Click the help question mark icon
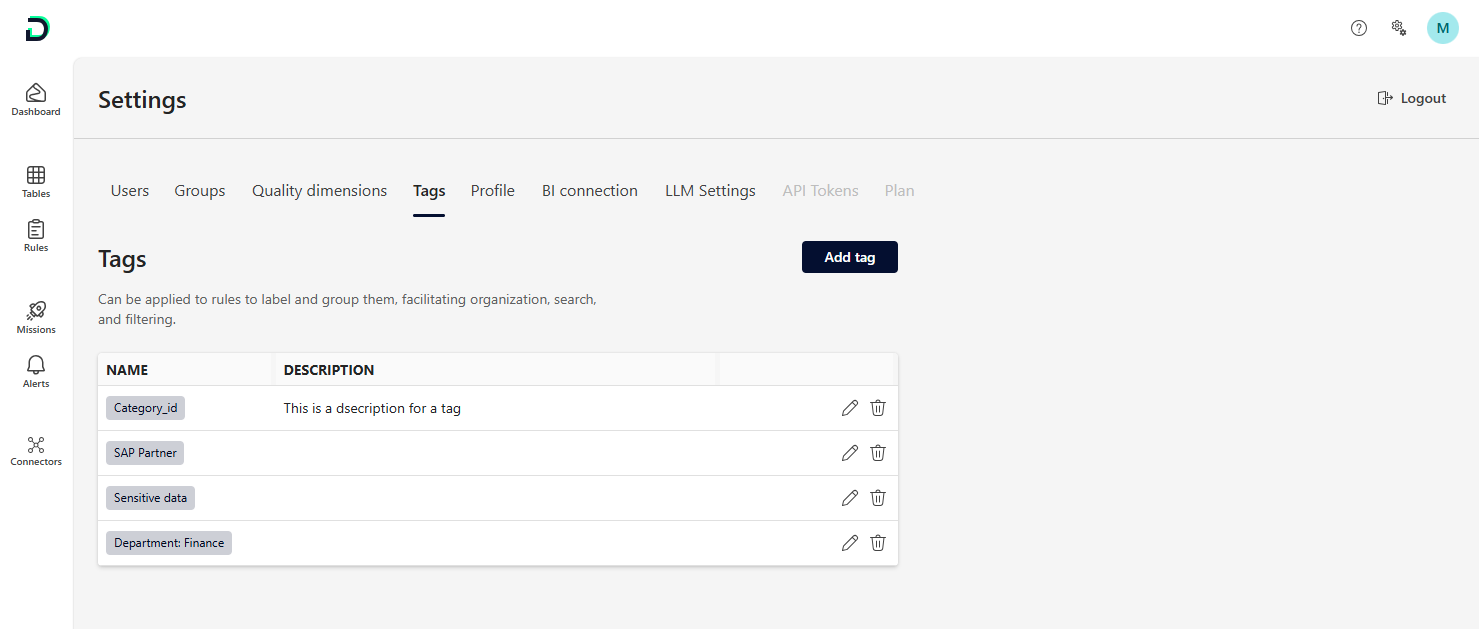The width and height of the screenshot is (1479, 629). (1359, 28)
